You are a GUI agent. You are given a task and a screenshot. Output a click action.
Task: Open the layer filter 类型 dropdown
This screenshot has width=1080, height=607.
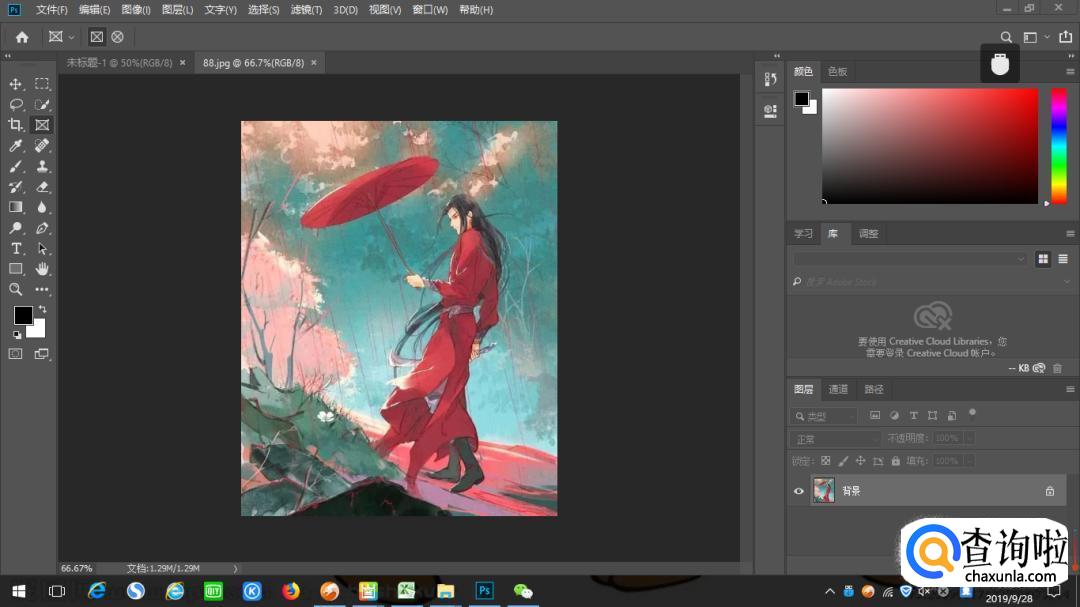click(x=824, y=416)
